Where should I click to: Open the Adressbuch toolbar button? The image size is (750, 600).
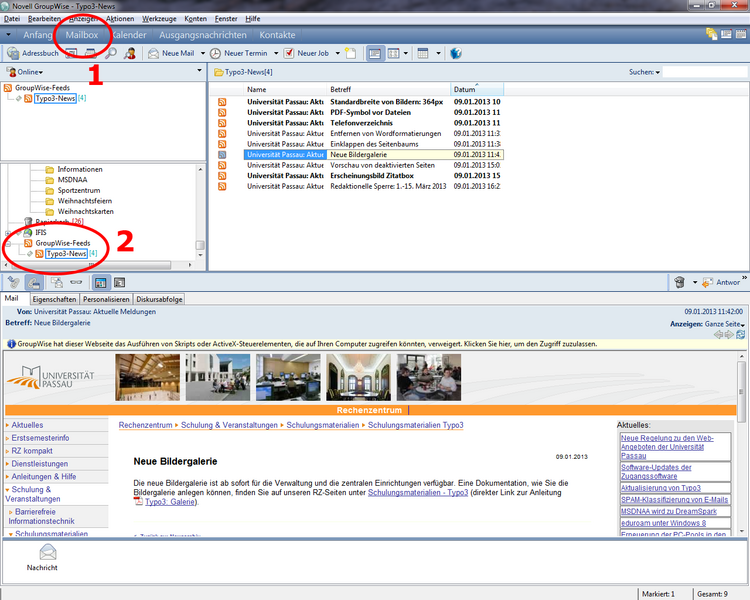33,53
